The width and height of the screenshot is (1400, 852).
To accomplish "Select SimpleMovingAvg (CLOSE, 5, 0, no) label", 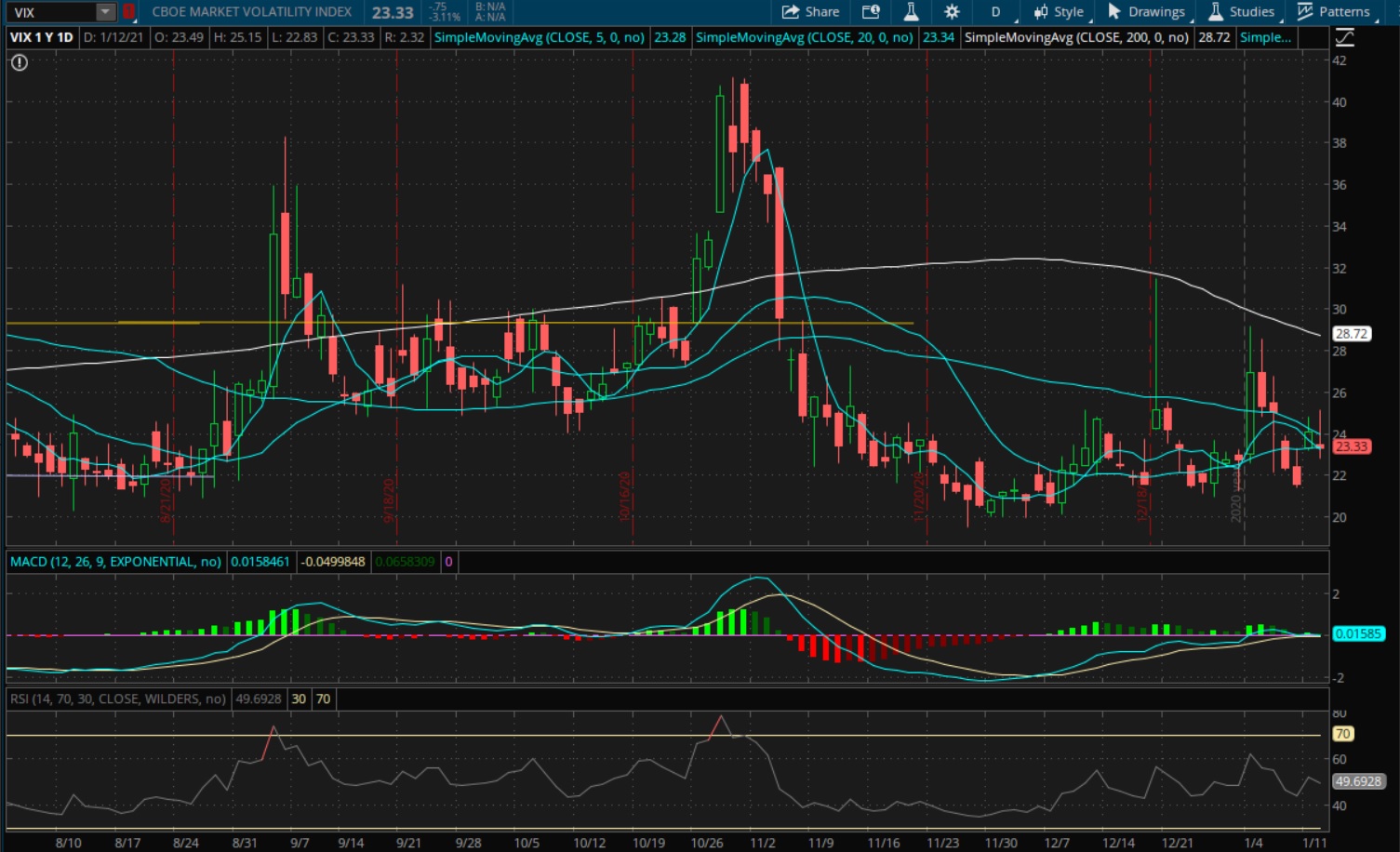I will click(540, 37).
